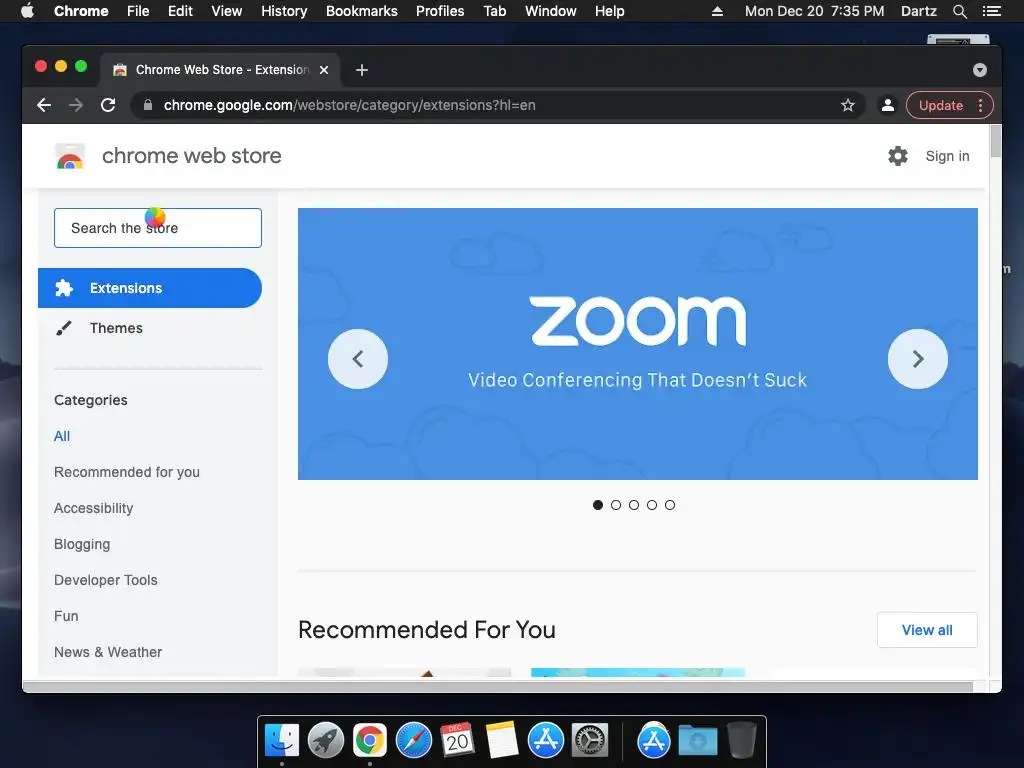Image resolution: width=1024 pixels, height=768 pixels.
Task: Open the Help menu
Action: (x=609, y=11)
